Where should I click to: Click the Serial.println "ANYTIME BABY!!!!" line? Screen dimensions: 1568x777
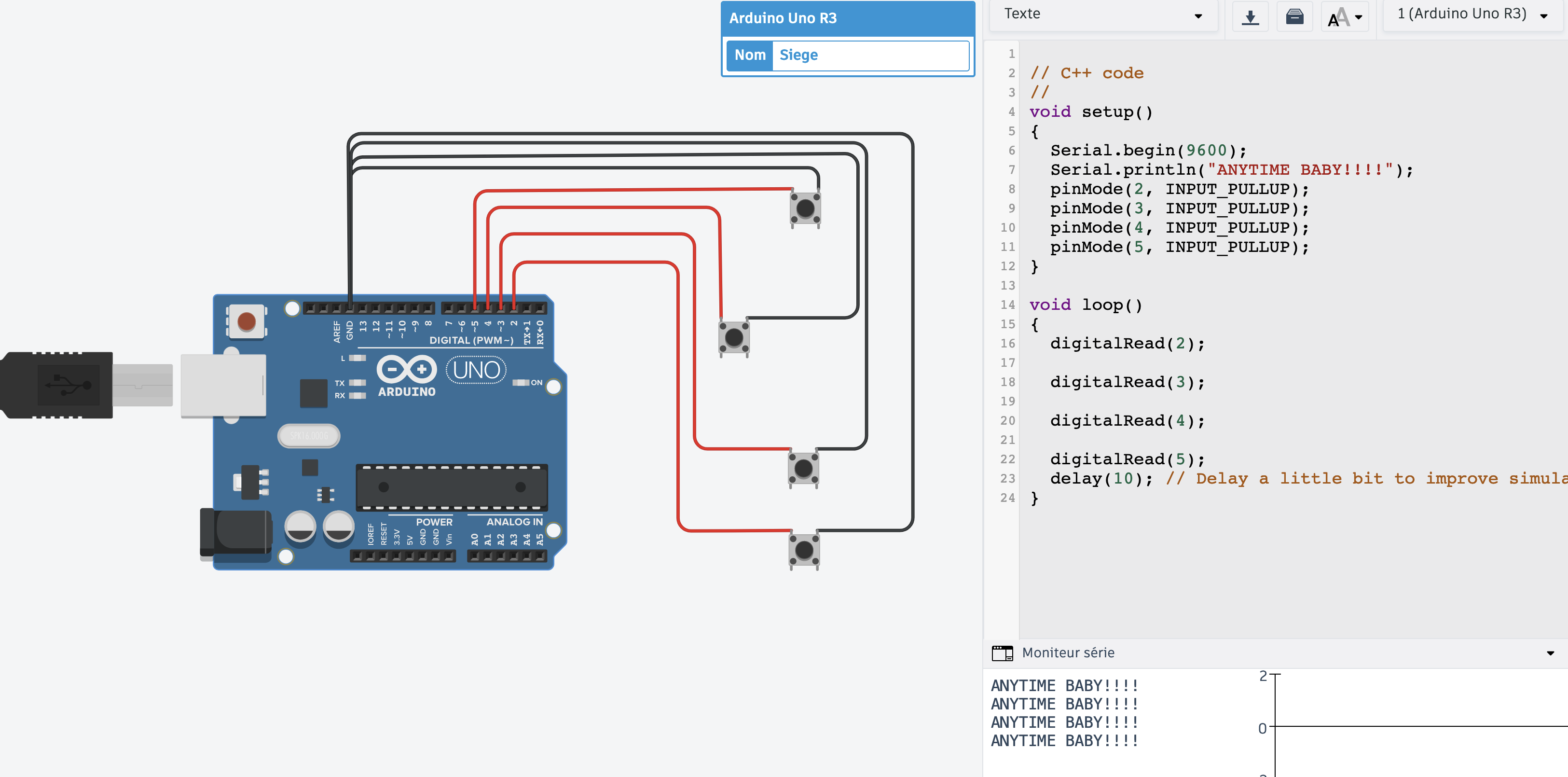(x=1231, y=170)
